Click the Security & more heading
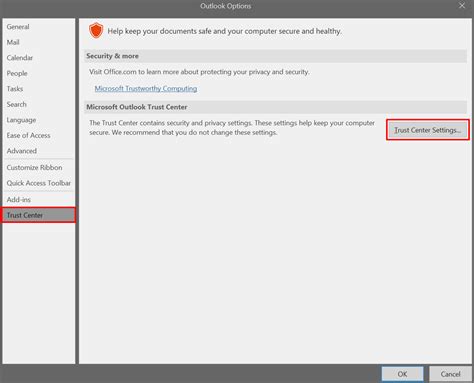474x383 pixels. (x=112, y=56)
